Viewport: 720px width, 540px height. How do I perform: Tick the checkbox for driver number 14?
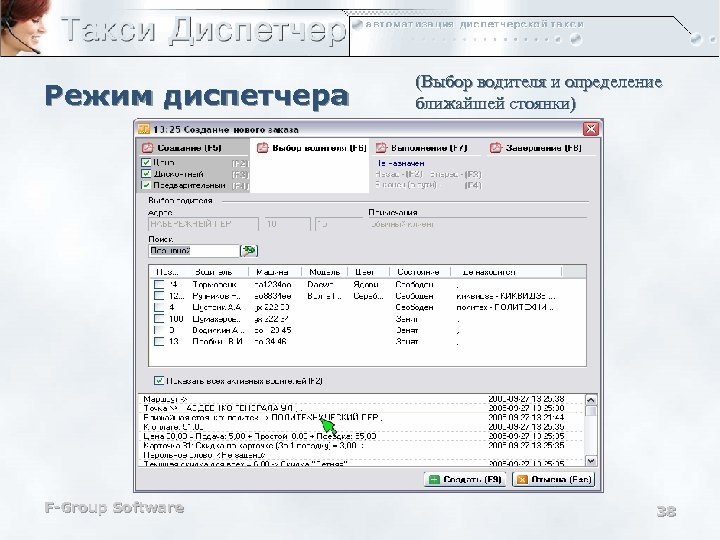pyautogui.click(x=159, y=285)
